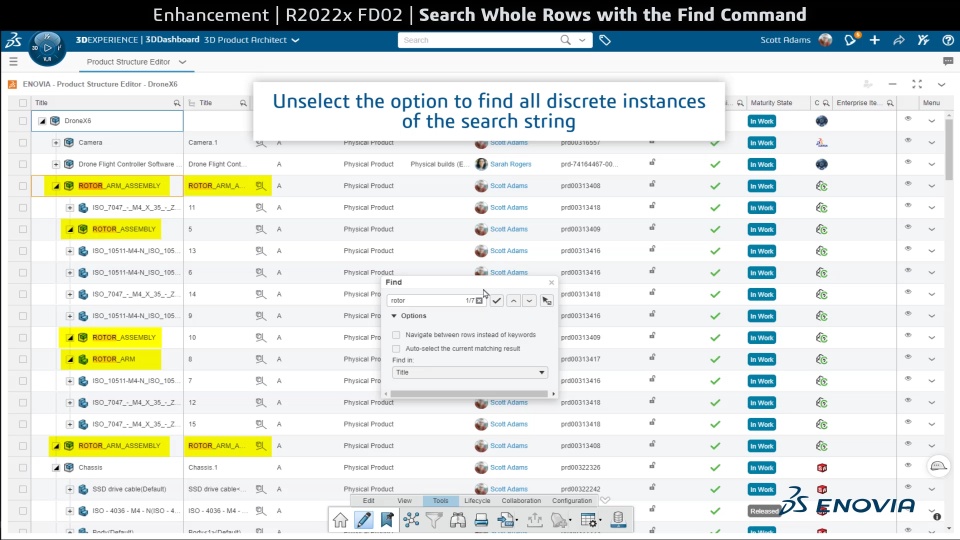Open the hamburger menu at top left

[13, 61]
